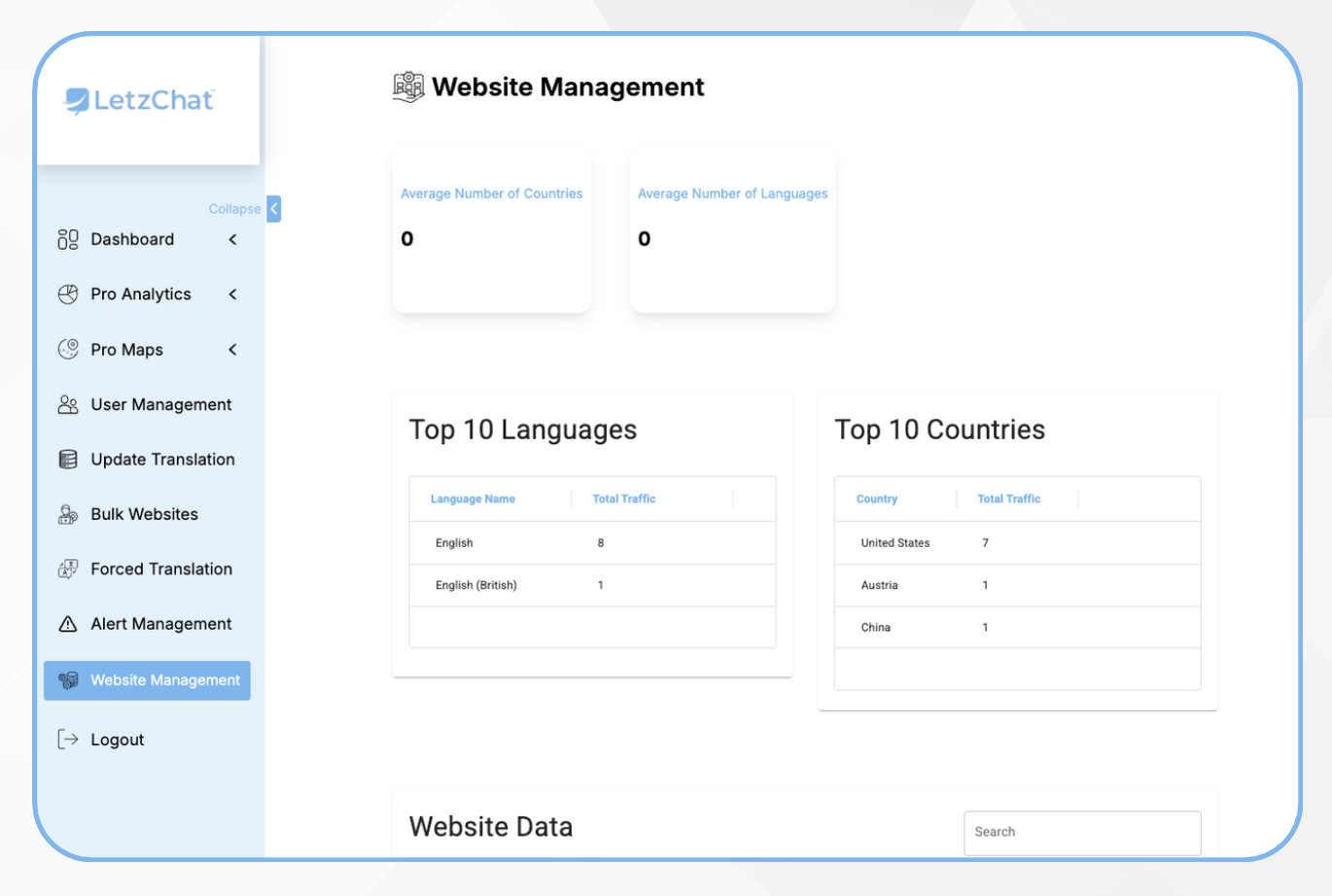Click the Website Data search field

click(1081, 832)
